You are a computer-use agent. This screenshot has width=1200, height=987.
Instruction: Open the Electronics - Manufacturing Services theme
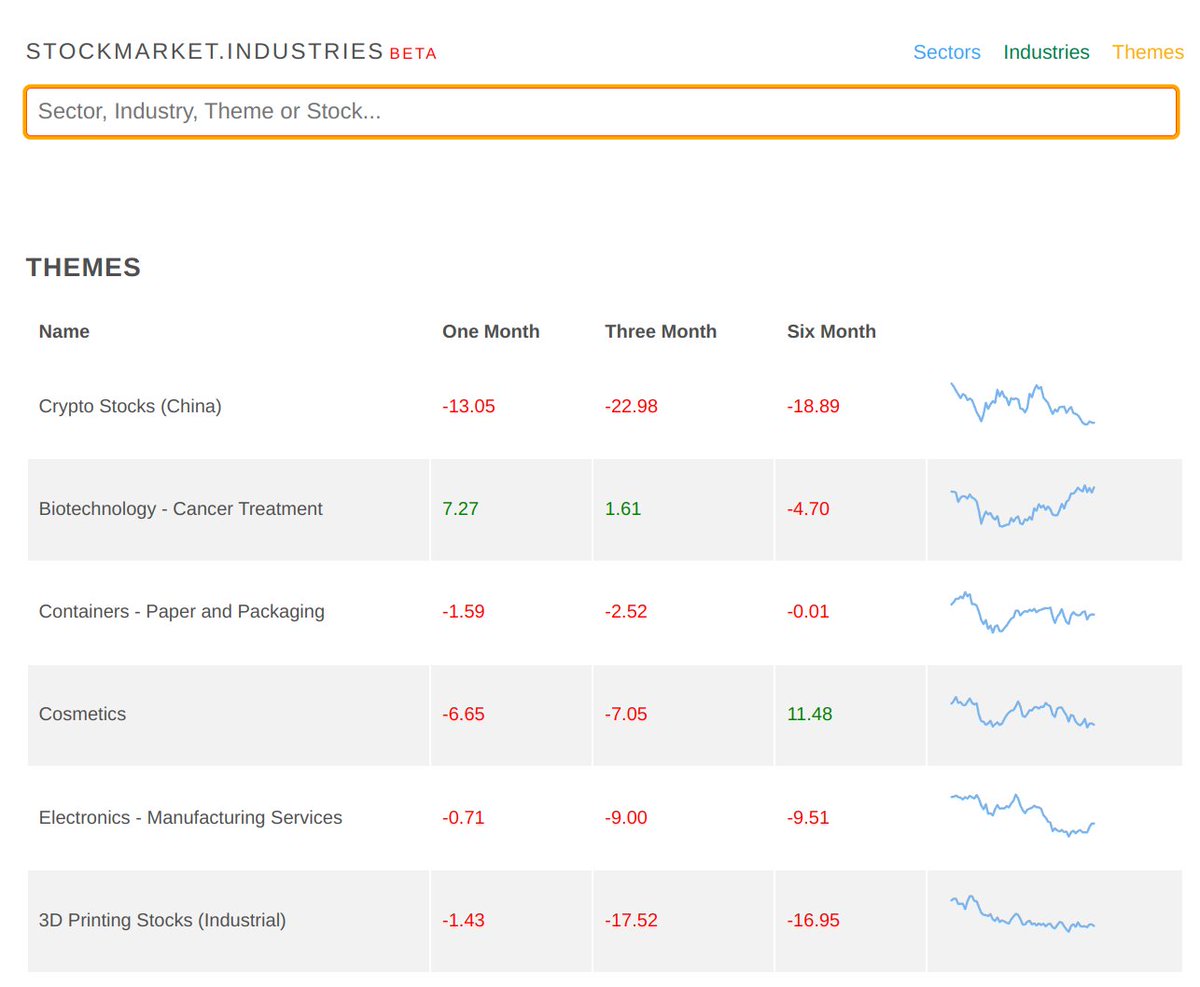[191, 817]
